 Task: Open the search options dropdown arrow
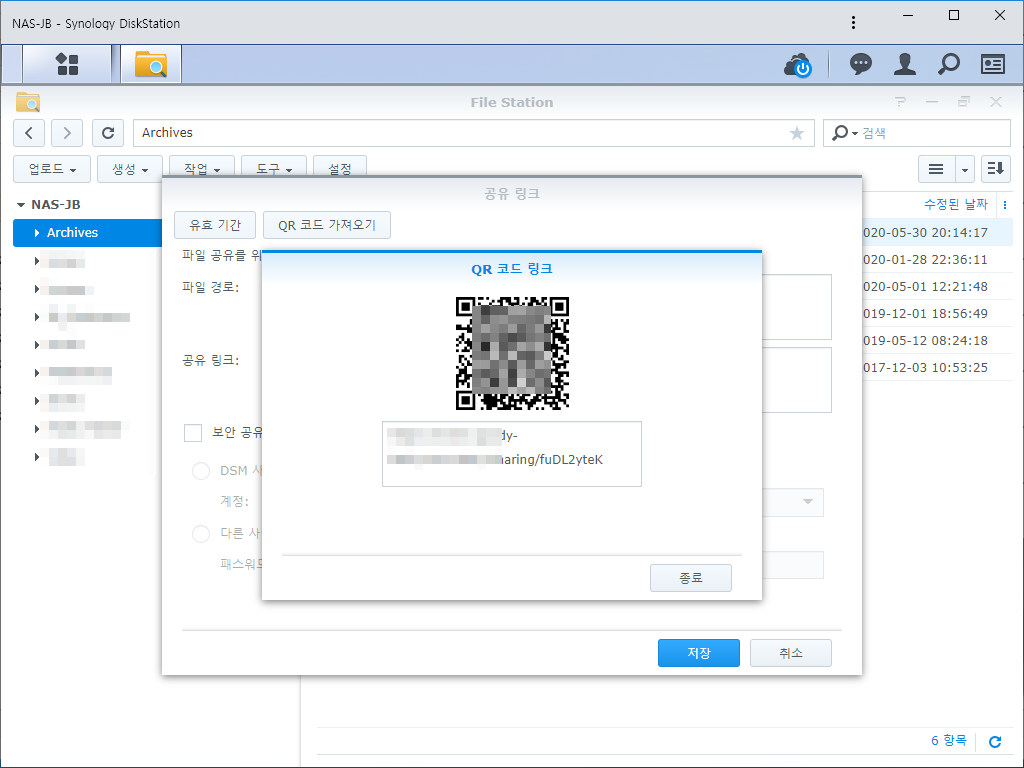(855, 133)
